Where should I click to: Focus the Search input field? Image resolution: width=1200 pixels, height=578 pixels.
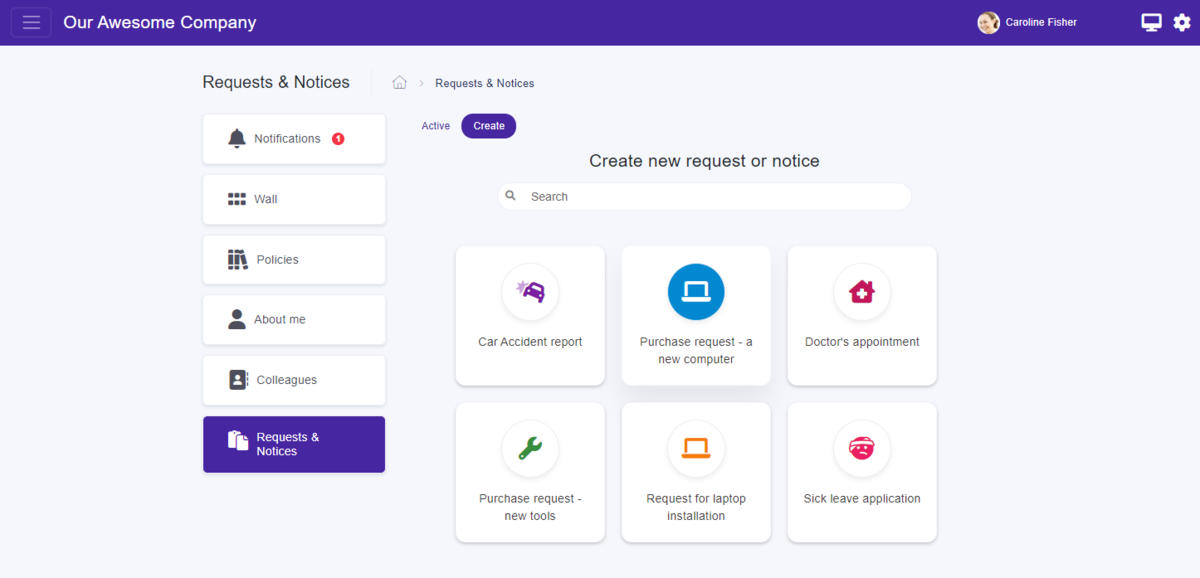pyautogui.click(x=704, y=196)
